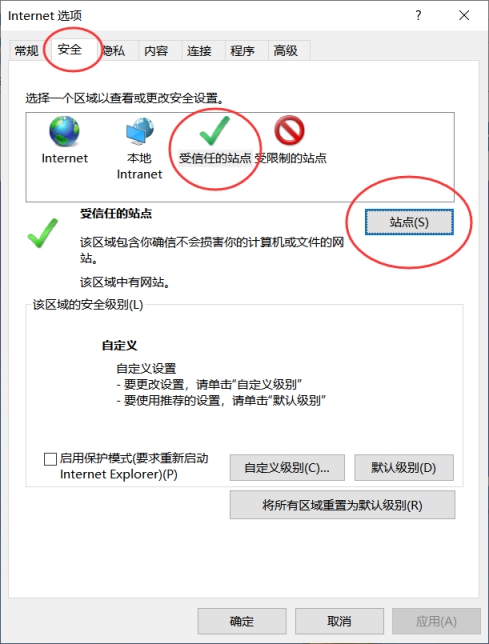Switch to the 高级 tab
The height and width of the screenshot is (644, 489).
(x=285, y=51)
